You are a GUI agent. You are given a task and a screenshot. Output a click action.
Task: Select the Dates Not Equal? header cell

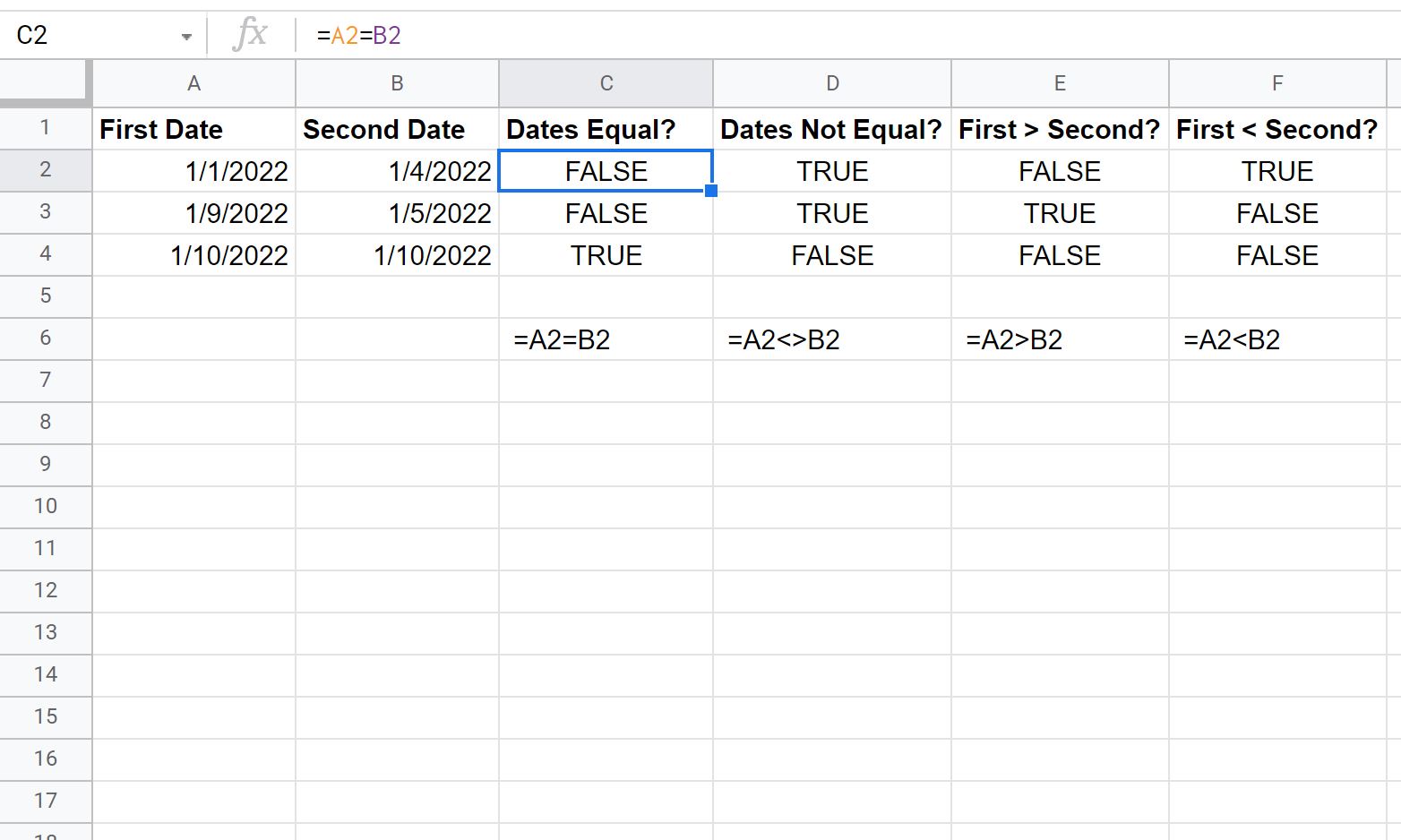click(x=831, y=128)
